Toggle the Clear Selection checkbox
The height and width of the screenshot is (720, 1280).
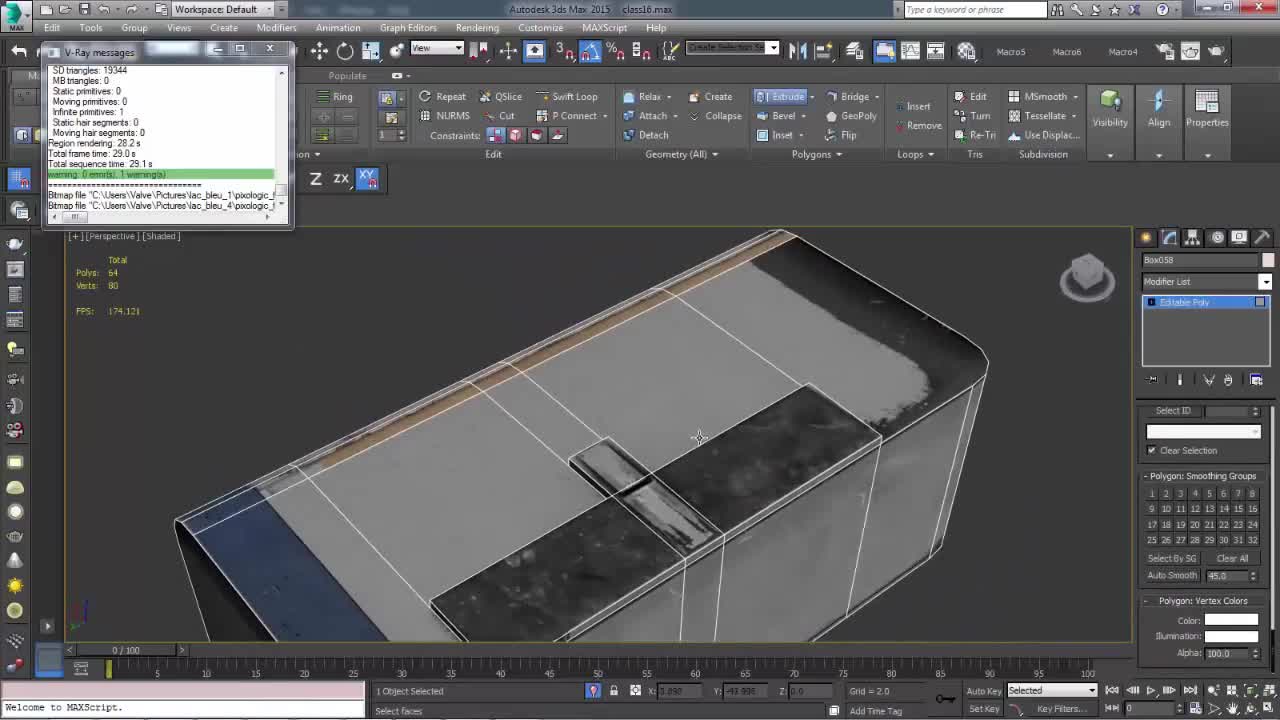pyautogui.click(x=1151, y=450)
